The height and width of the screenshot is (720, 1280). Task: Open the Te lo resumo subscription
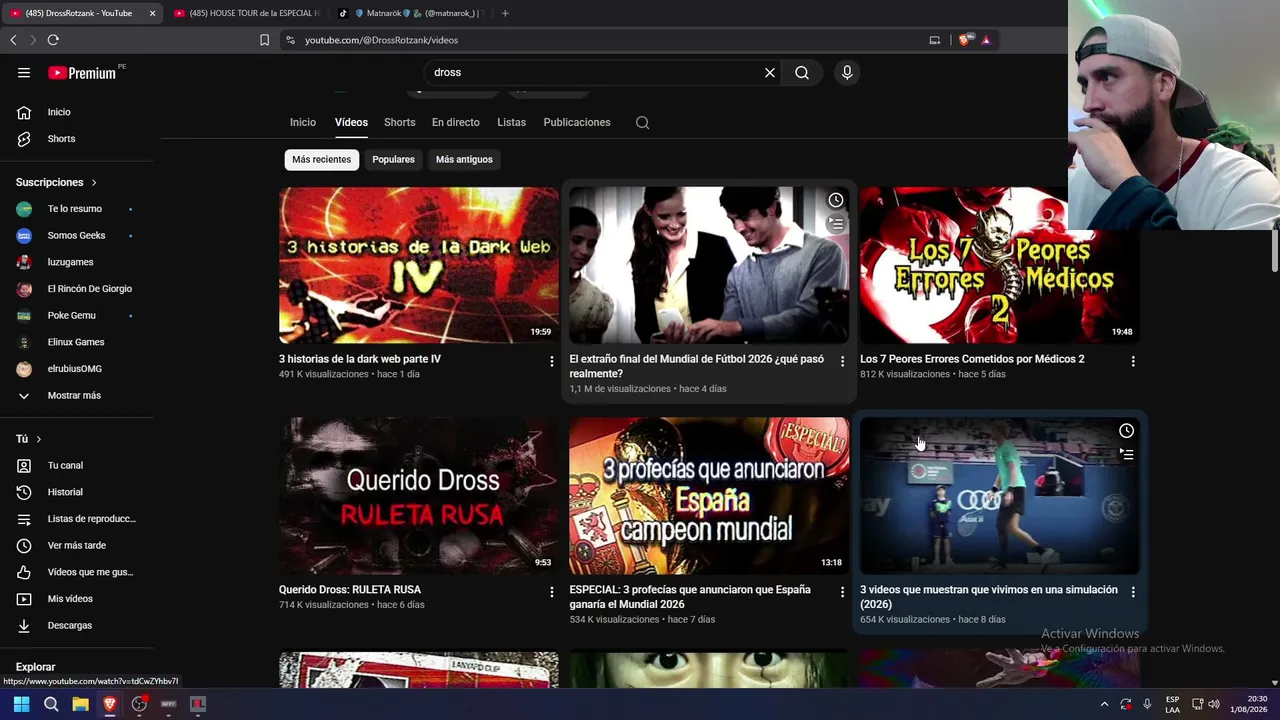pos(77,209)
